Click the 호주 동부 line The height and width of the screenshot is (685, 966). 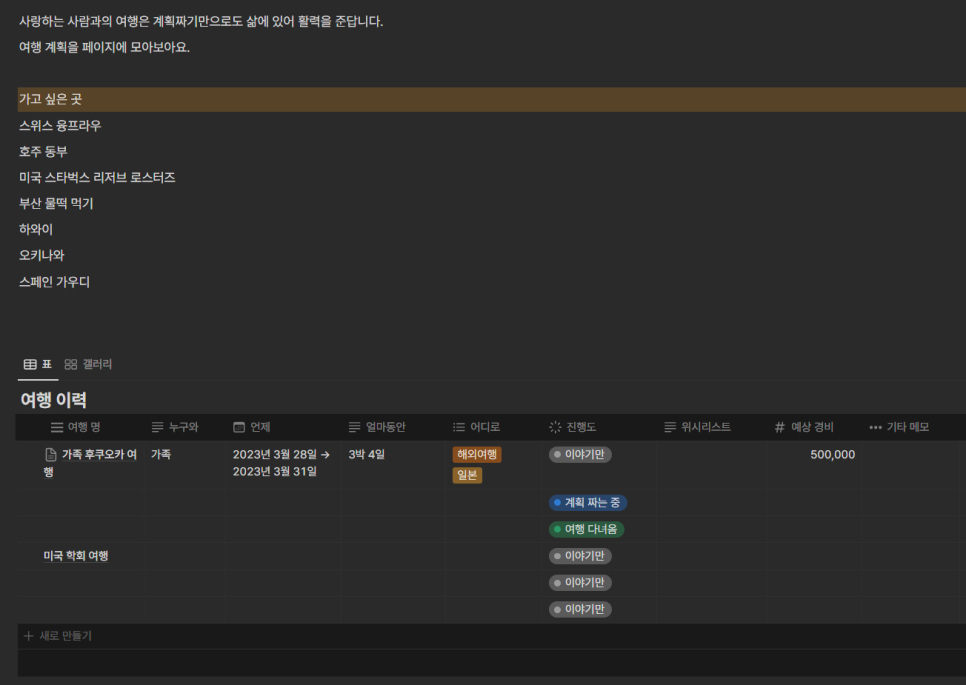43,152
